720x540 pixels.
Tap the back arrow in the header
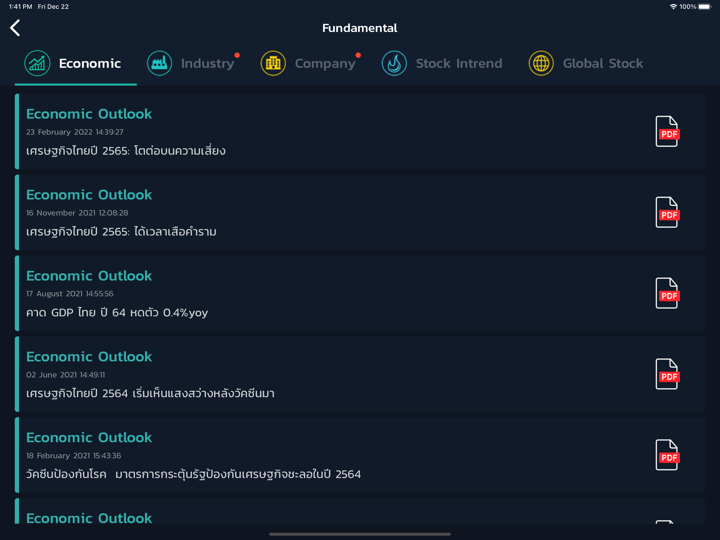pyautogui.click(x=15, y=28)
